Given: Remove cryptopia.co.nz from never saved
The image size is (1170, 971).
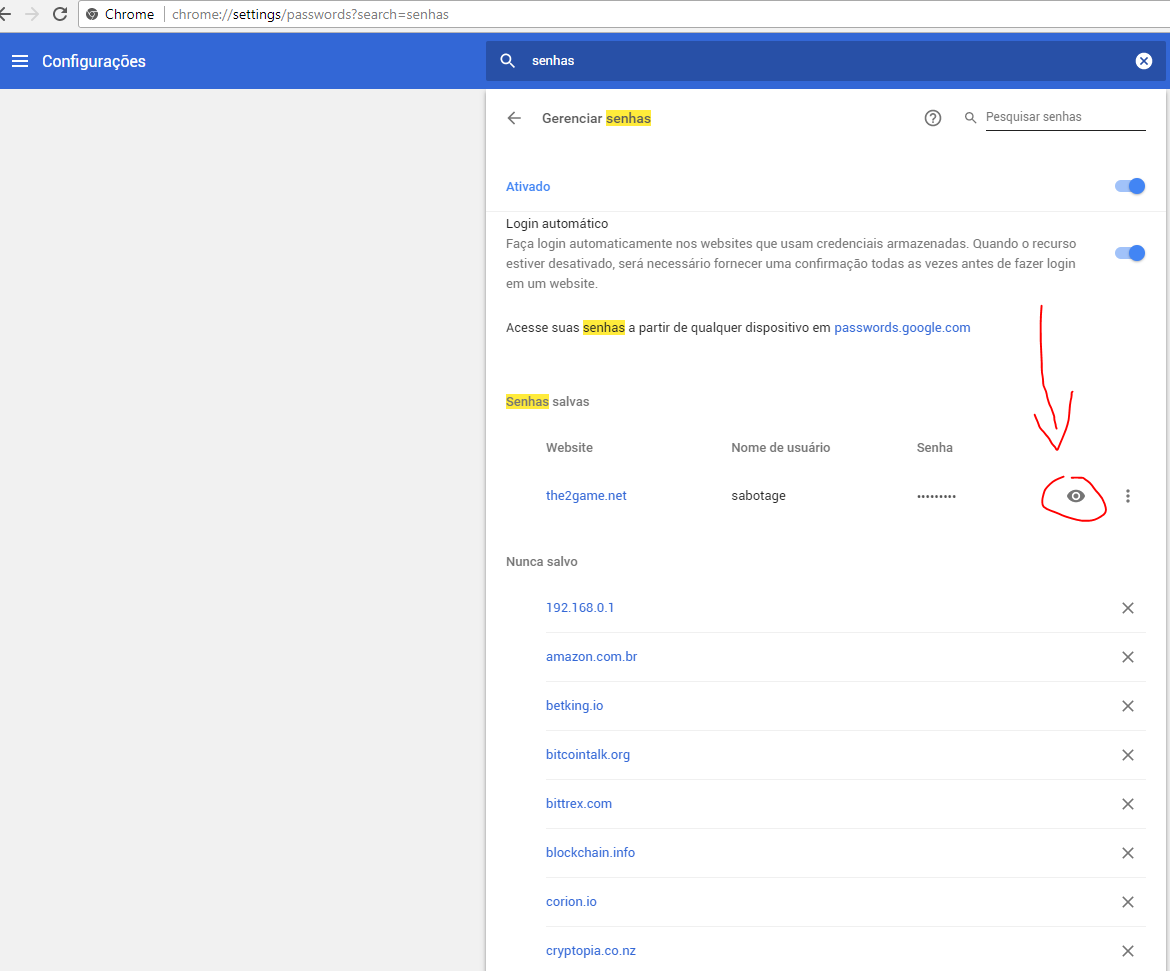Looking at the screenshot, I should pos(1127,951).
